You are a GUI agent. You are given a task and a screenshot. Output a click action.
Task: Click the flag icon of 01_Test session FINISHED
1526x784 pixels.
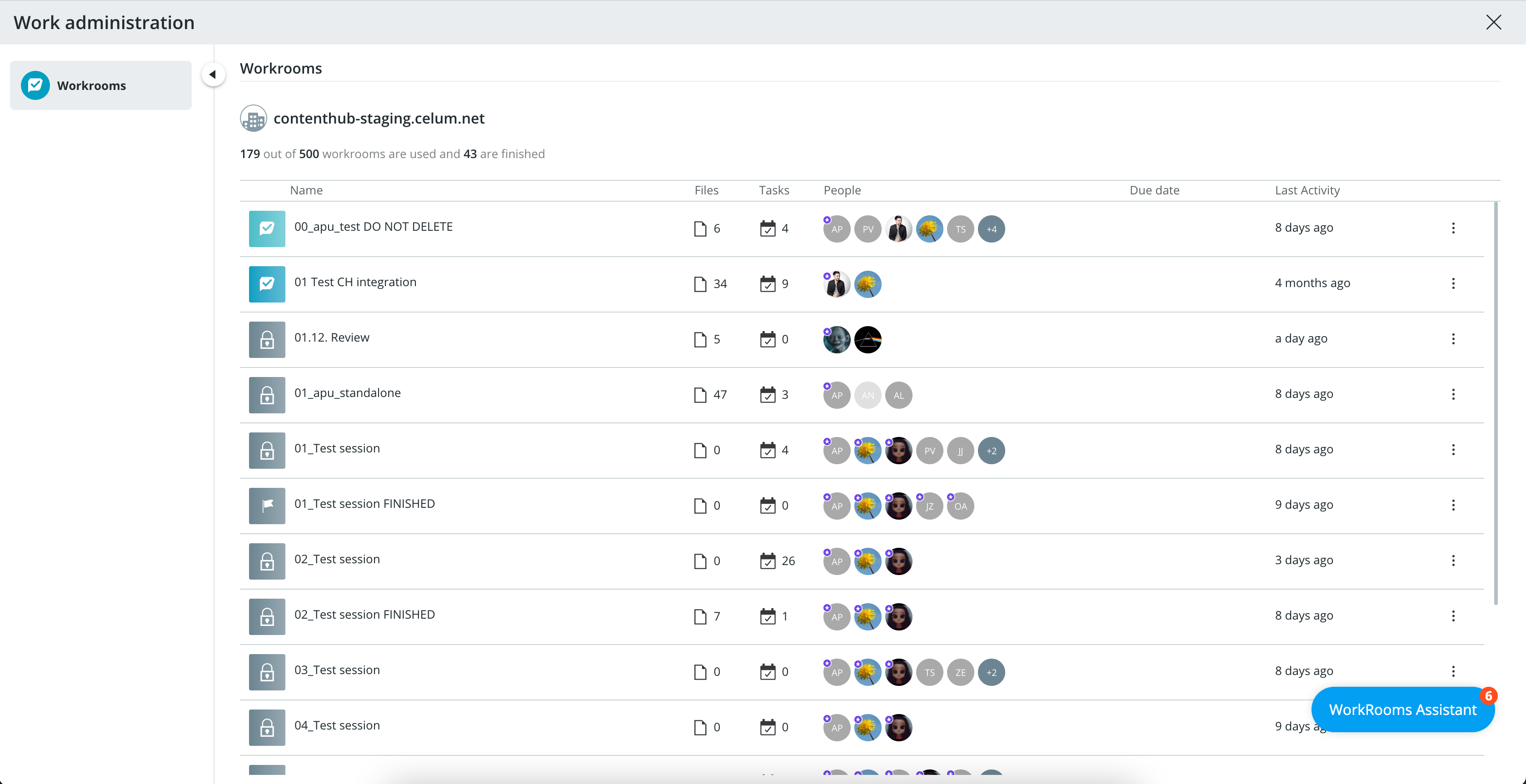click(267, 506)
